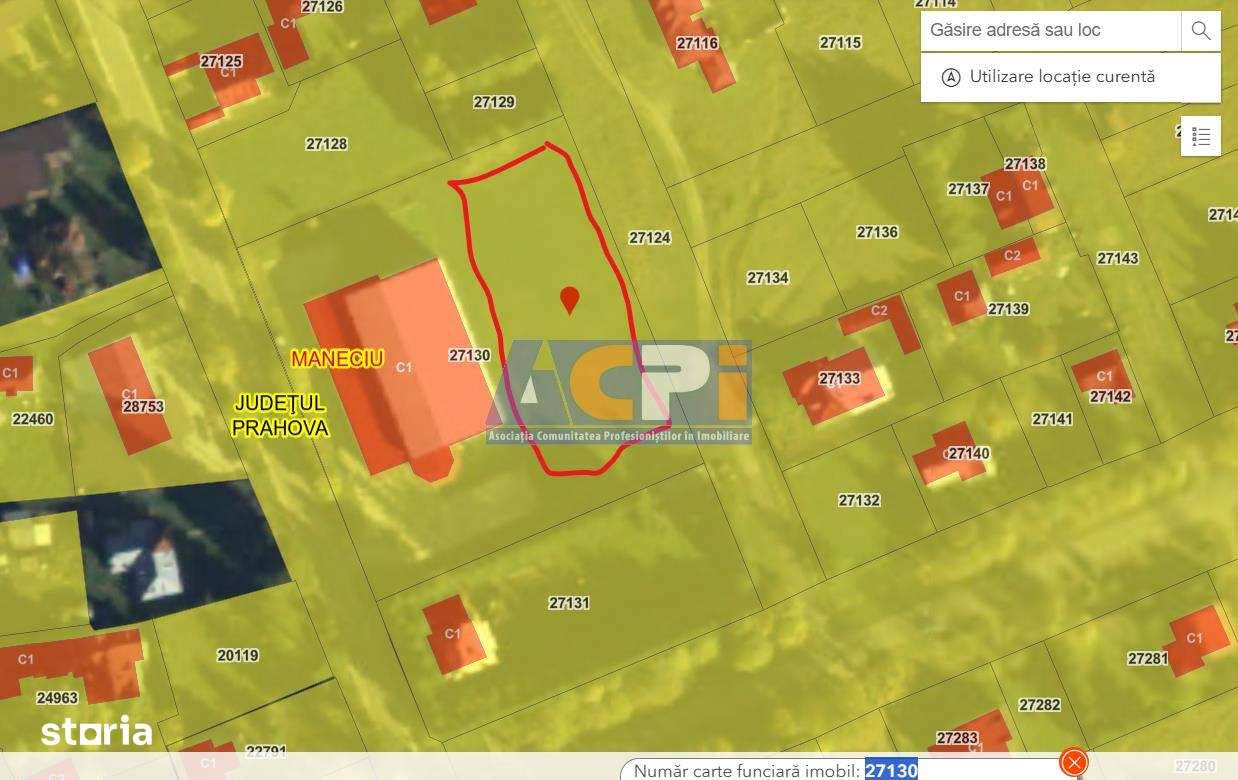Select parcel 27116 on the map
Screen dimensions: 1238x780
[x=697, y=43]
